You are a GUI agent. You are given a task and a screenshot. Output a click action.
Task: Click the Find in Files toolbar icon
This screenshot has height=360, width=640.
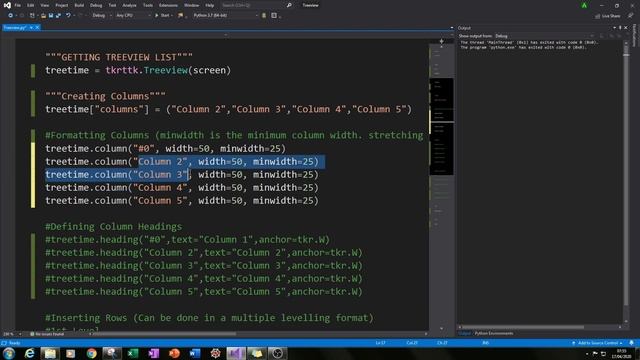[x=180, y=16]
